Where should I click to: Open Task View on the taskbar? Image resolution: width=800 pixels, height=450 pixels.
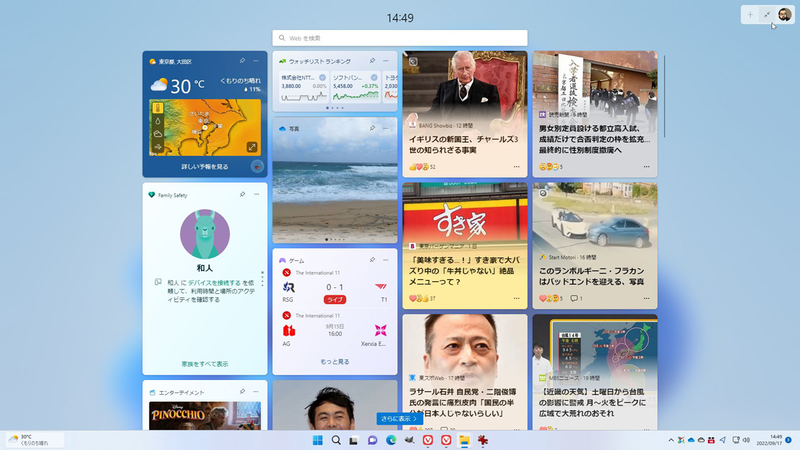point(354,440)
